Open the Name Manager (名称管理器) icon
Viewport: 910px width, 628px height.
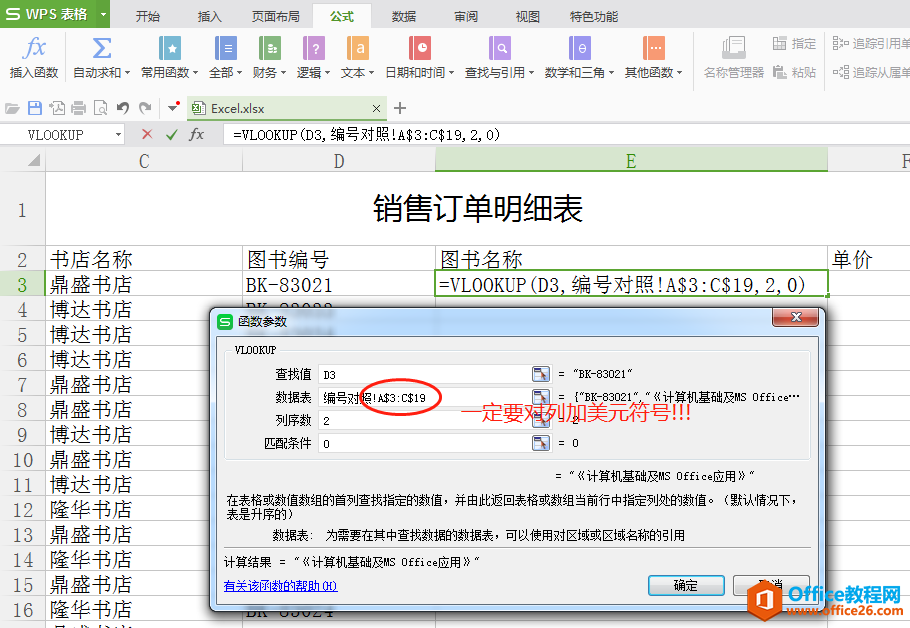click(734, 48)
